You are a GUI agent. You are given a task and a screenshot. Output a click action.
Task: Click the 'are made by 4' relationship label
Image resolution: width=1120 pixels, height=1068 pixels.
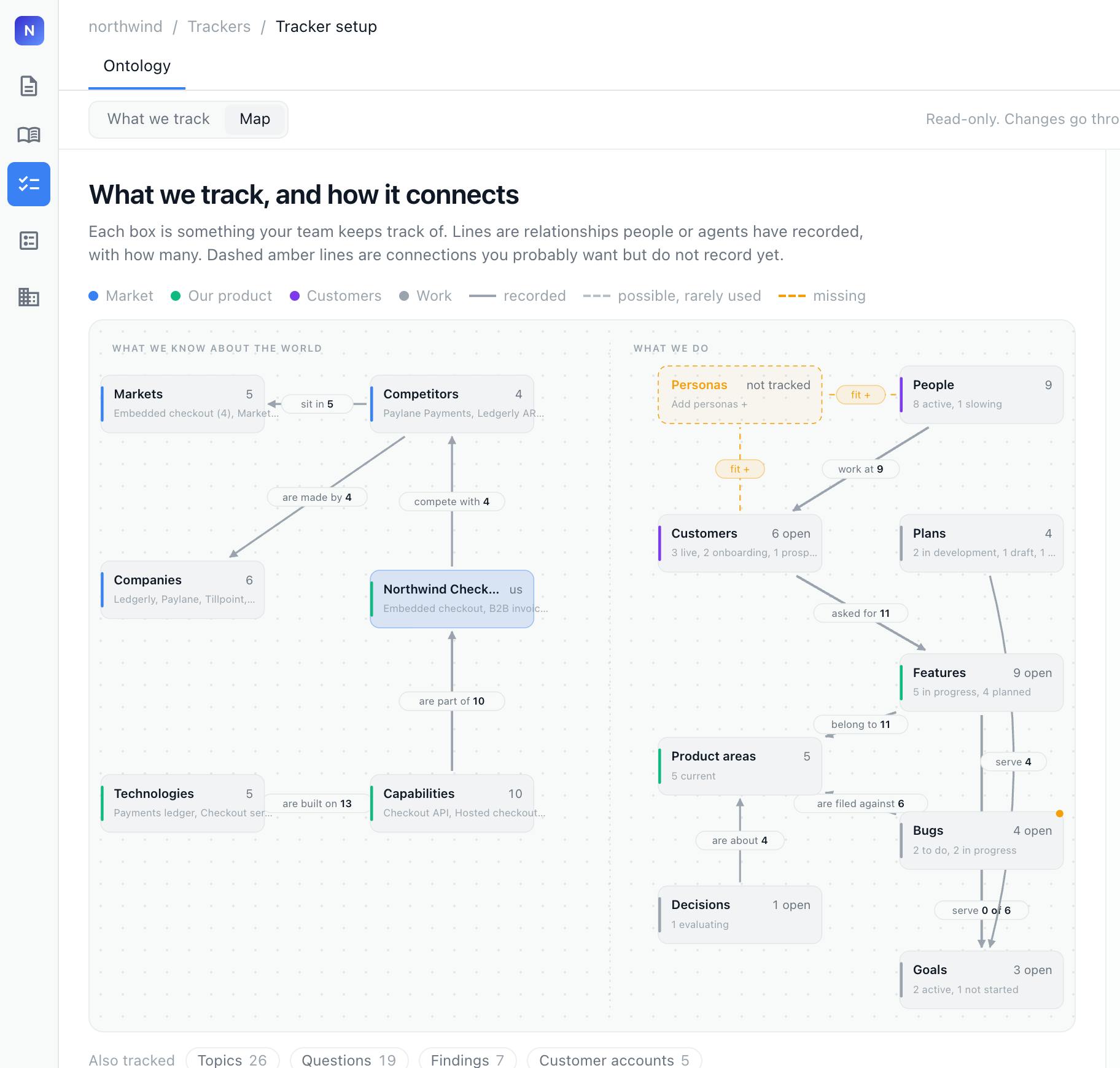click(x=317, y=497)
